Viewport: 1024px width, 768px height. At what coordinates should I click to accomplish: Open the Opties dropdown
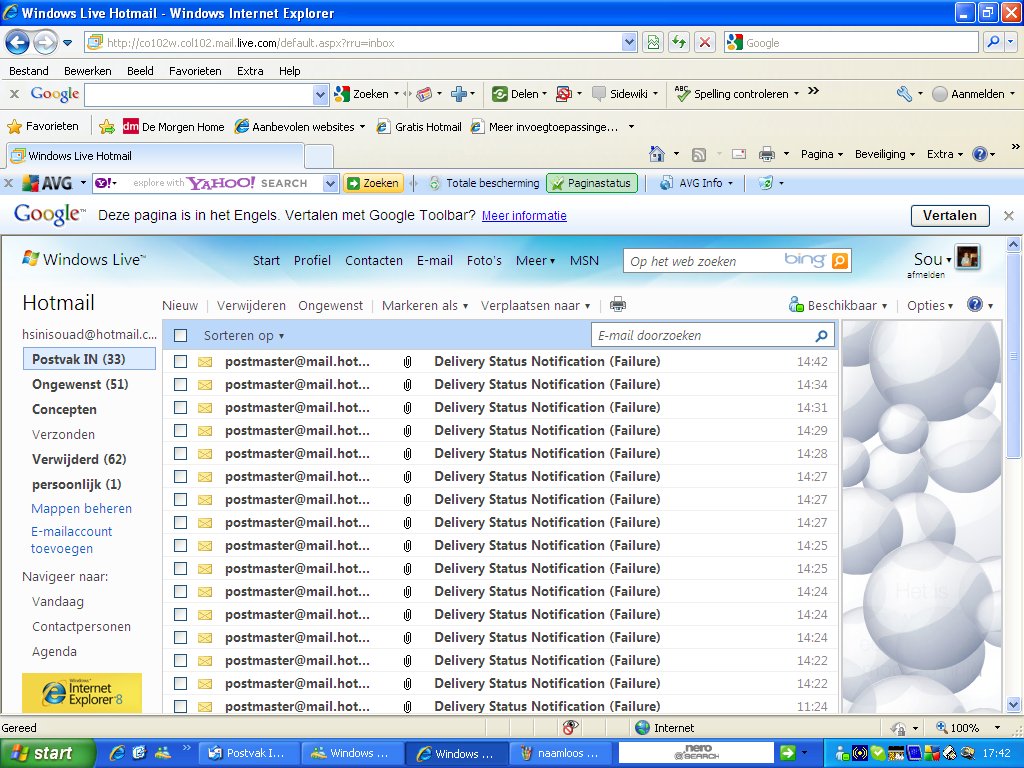[930, 305]
